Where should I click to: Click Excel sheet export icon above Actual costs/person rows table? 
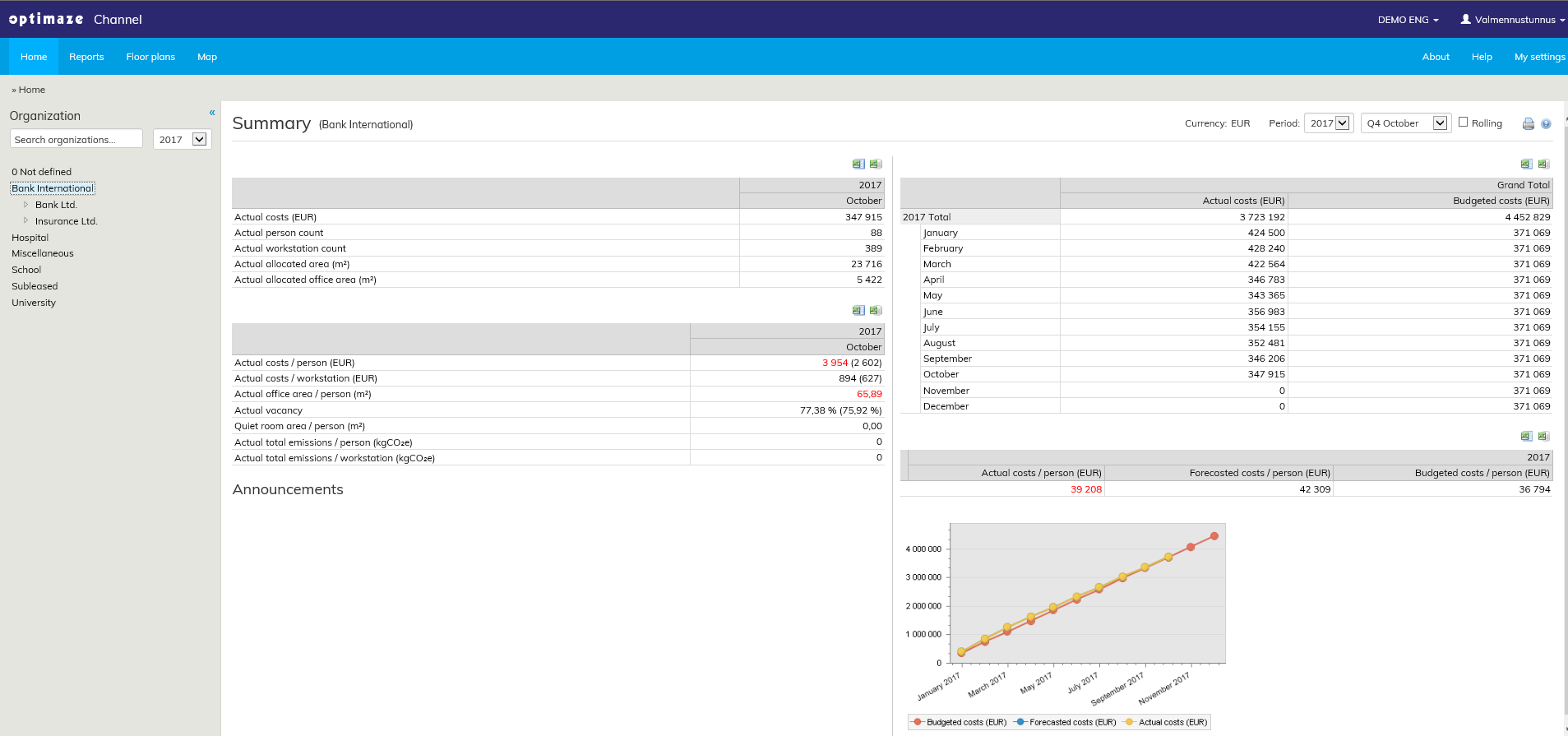click(858, 311)
